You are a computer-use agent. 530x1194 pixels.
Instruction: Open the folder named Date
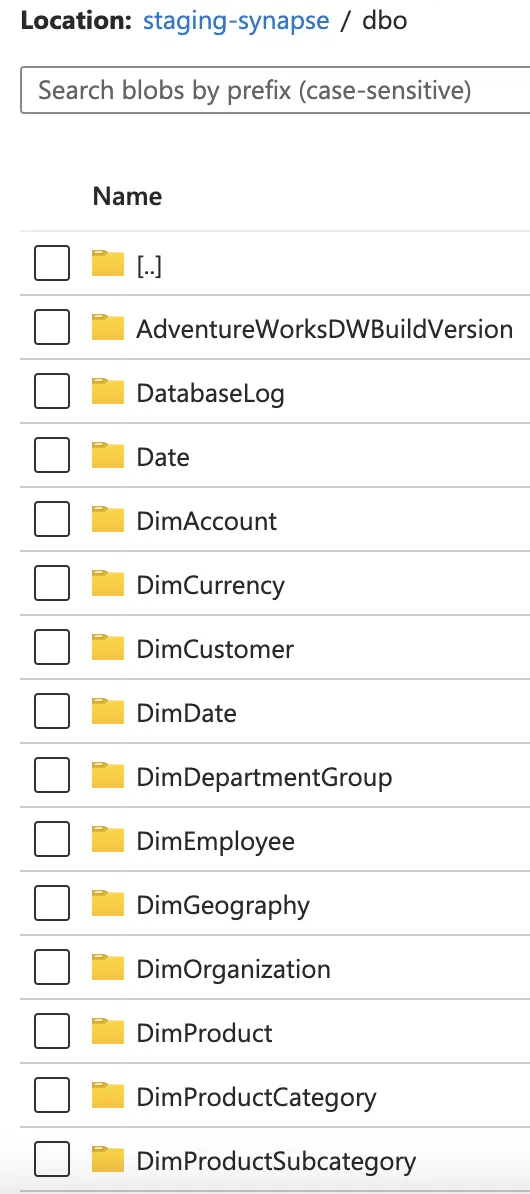click(x=163, y=457)
